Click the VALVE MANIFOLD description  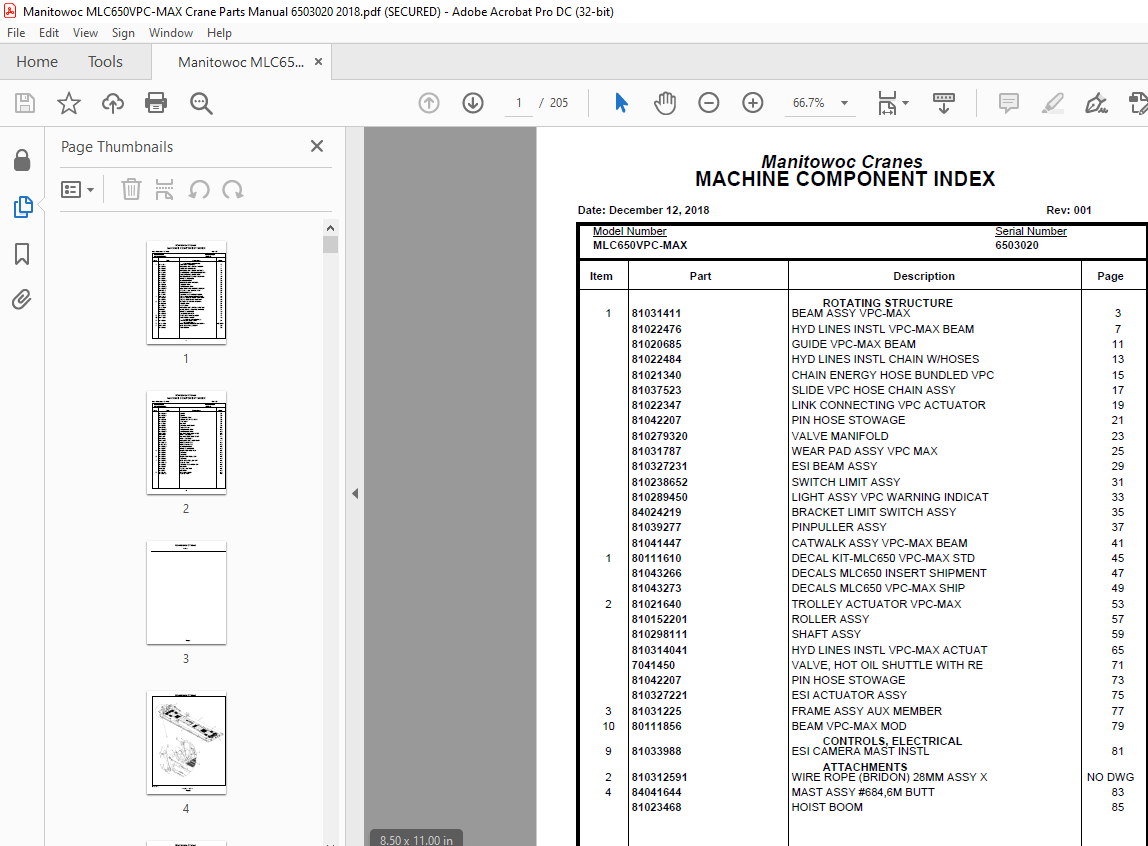coord(840,435)
